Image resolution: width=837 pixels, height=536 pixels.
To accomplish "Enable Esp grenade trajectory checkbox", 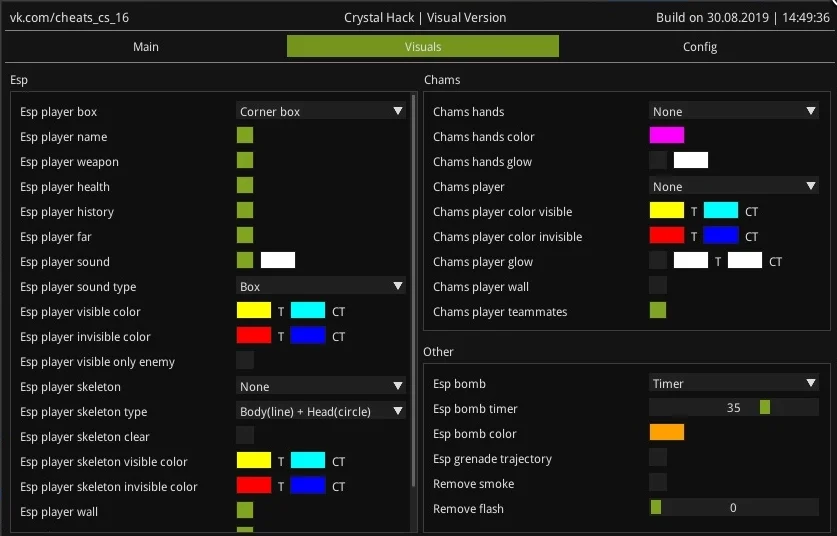I will (x=658, y=458).
